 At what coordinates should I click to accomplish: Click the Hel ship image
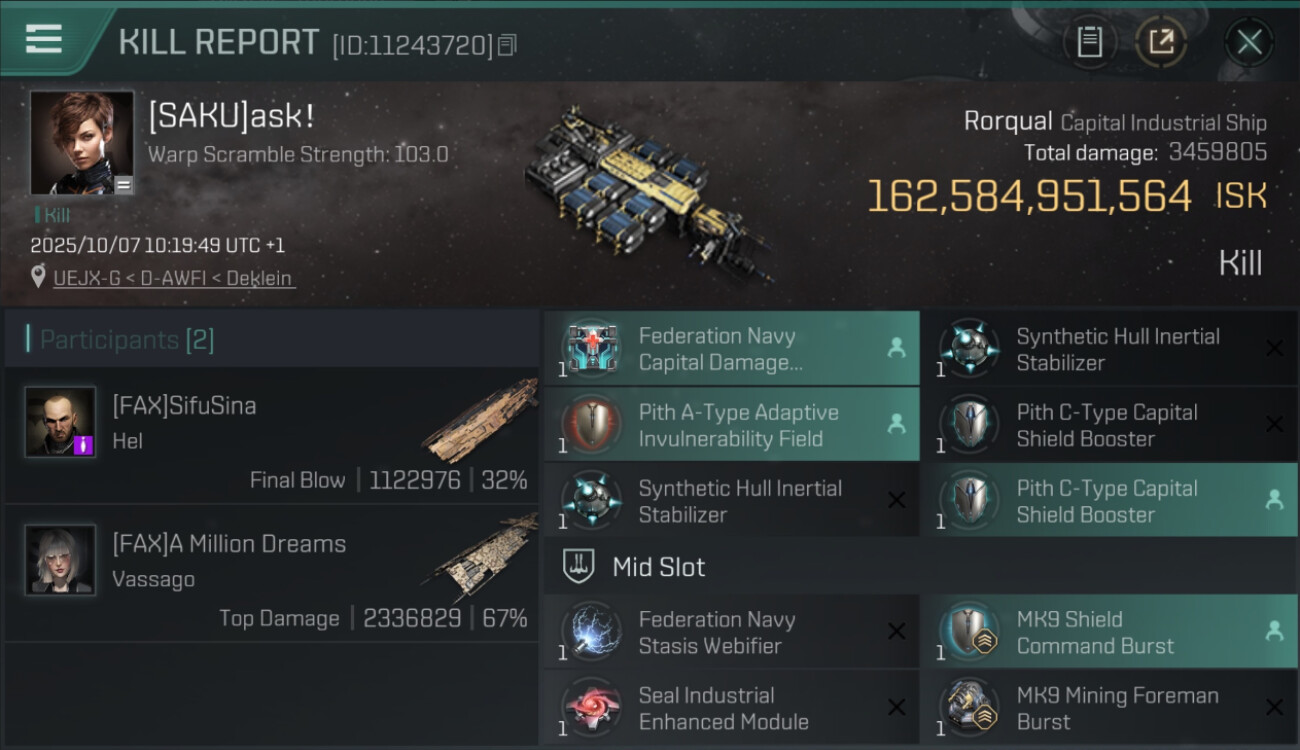(x=480, y=422)
